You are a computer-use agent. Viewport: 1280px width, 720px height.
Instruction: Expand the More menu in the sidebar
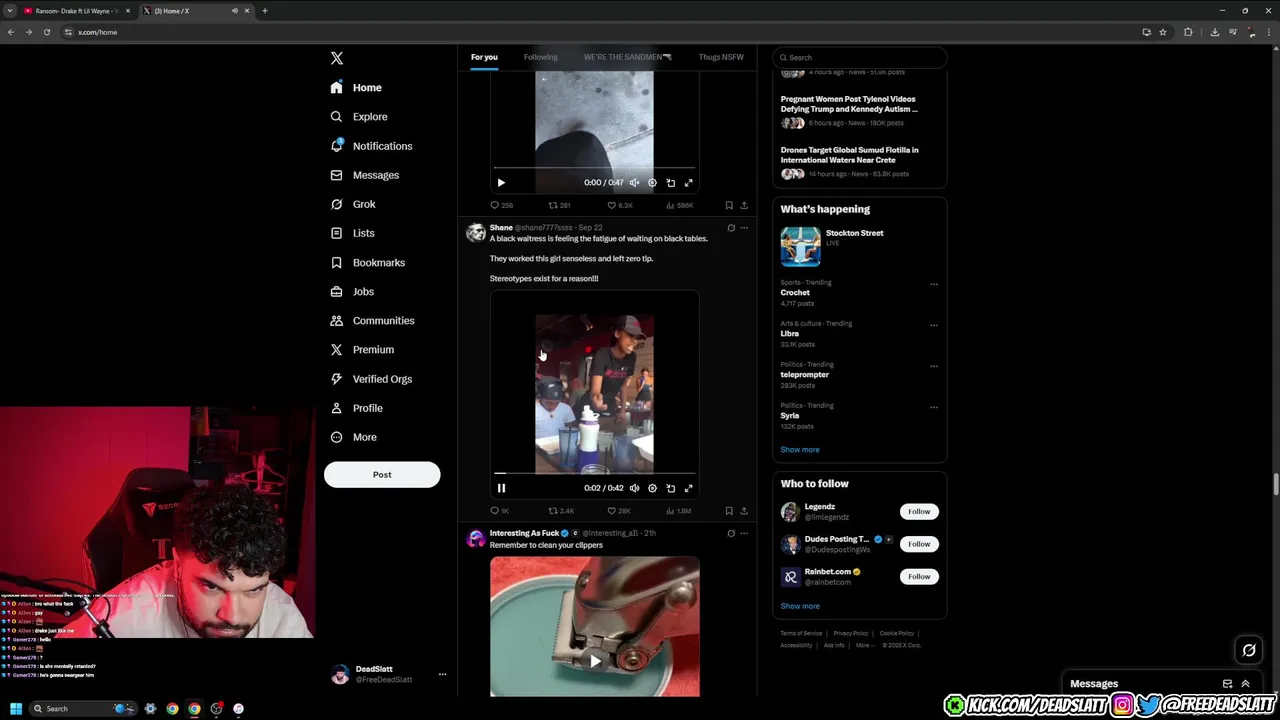(353, 437)
